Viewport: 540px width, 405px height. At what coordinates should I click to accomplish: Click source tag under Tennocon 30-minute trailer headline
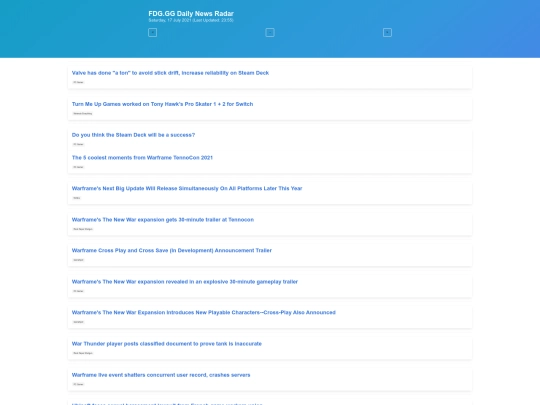click(83, 229)
